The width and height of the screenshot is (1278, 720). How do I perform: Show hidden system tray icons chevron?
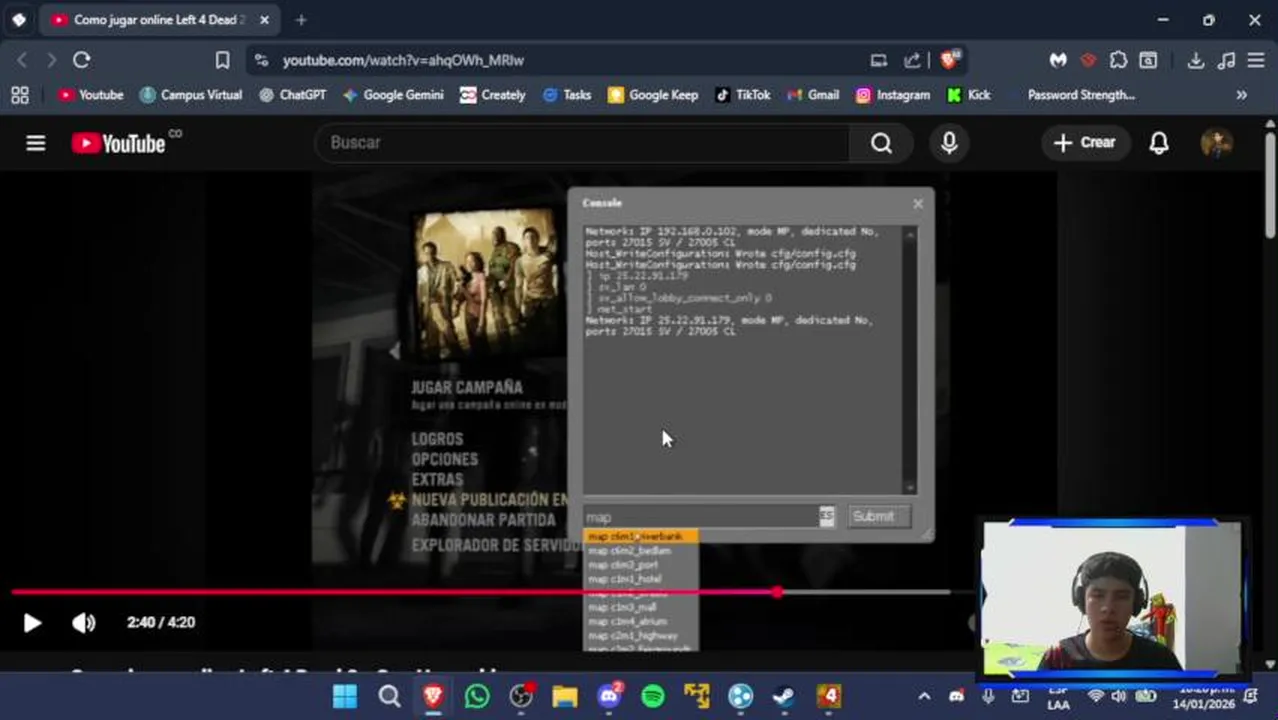click(x=924, y=696)
